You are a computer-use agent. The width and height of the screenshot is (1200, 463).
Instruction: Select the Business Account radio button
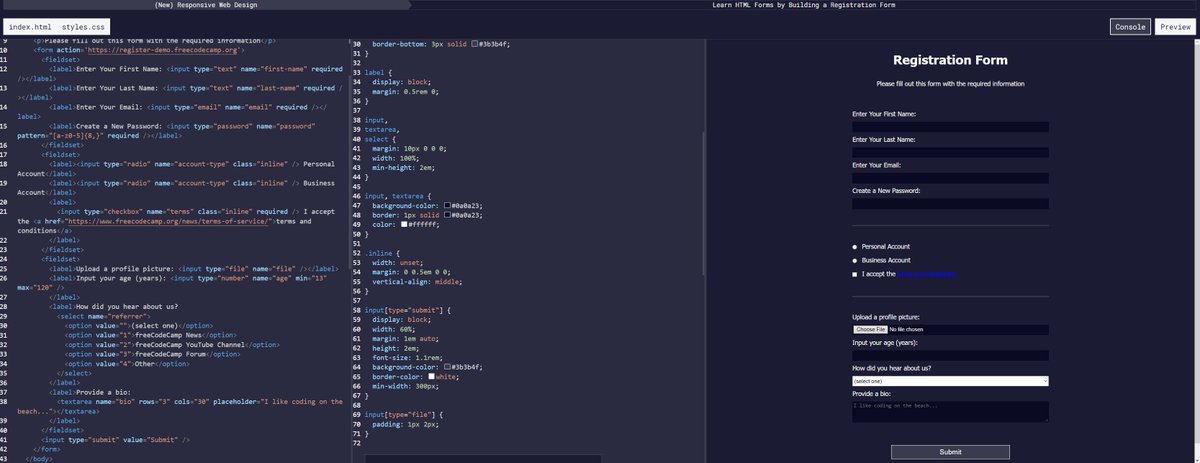coord(854,260)
